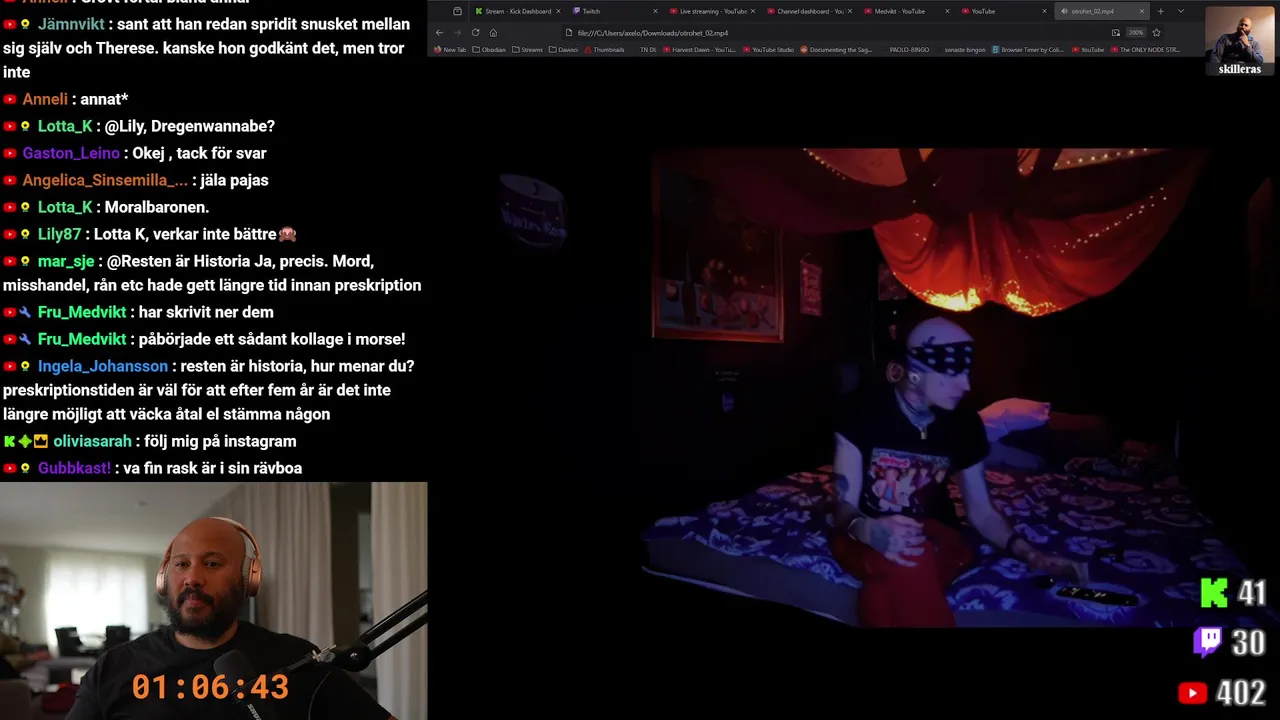Click chat username Jämnvikt
The height and width of the screenshot is (720, 1280).
[x=70, y=24]
